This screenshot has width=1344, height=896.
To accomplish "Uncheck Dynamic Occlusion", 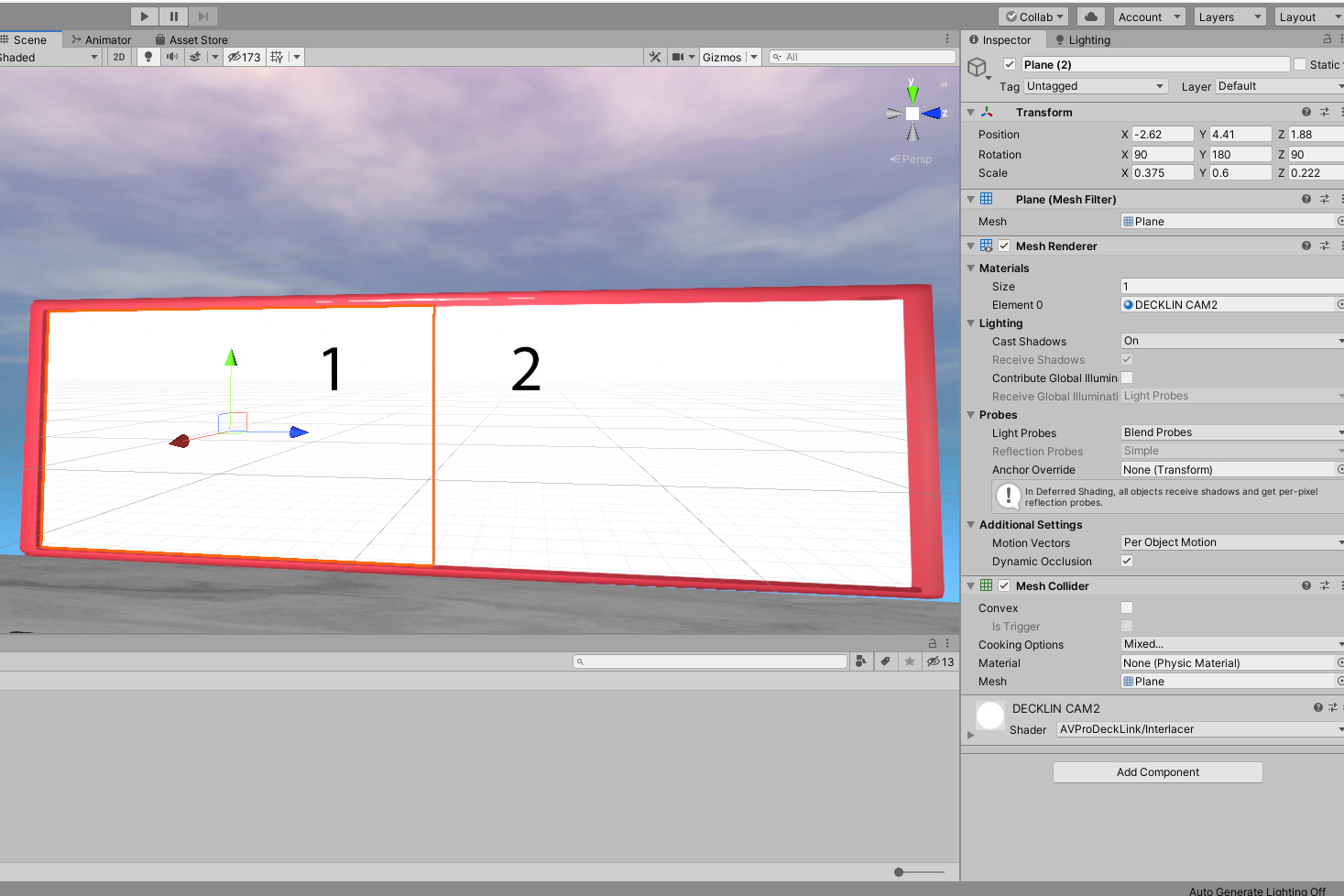I will click(x=1127, y=561).
